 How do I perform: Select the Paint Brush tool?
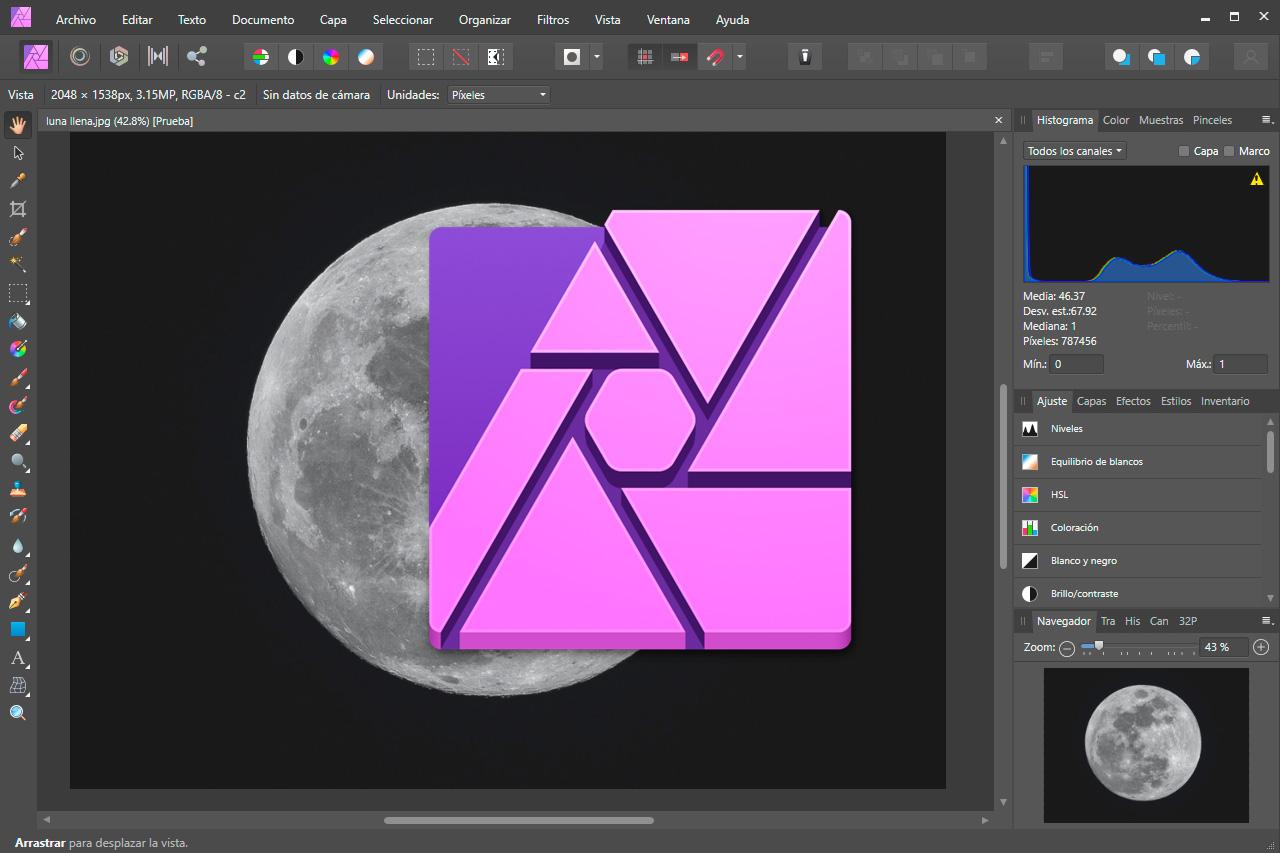[18, 377]
